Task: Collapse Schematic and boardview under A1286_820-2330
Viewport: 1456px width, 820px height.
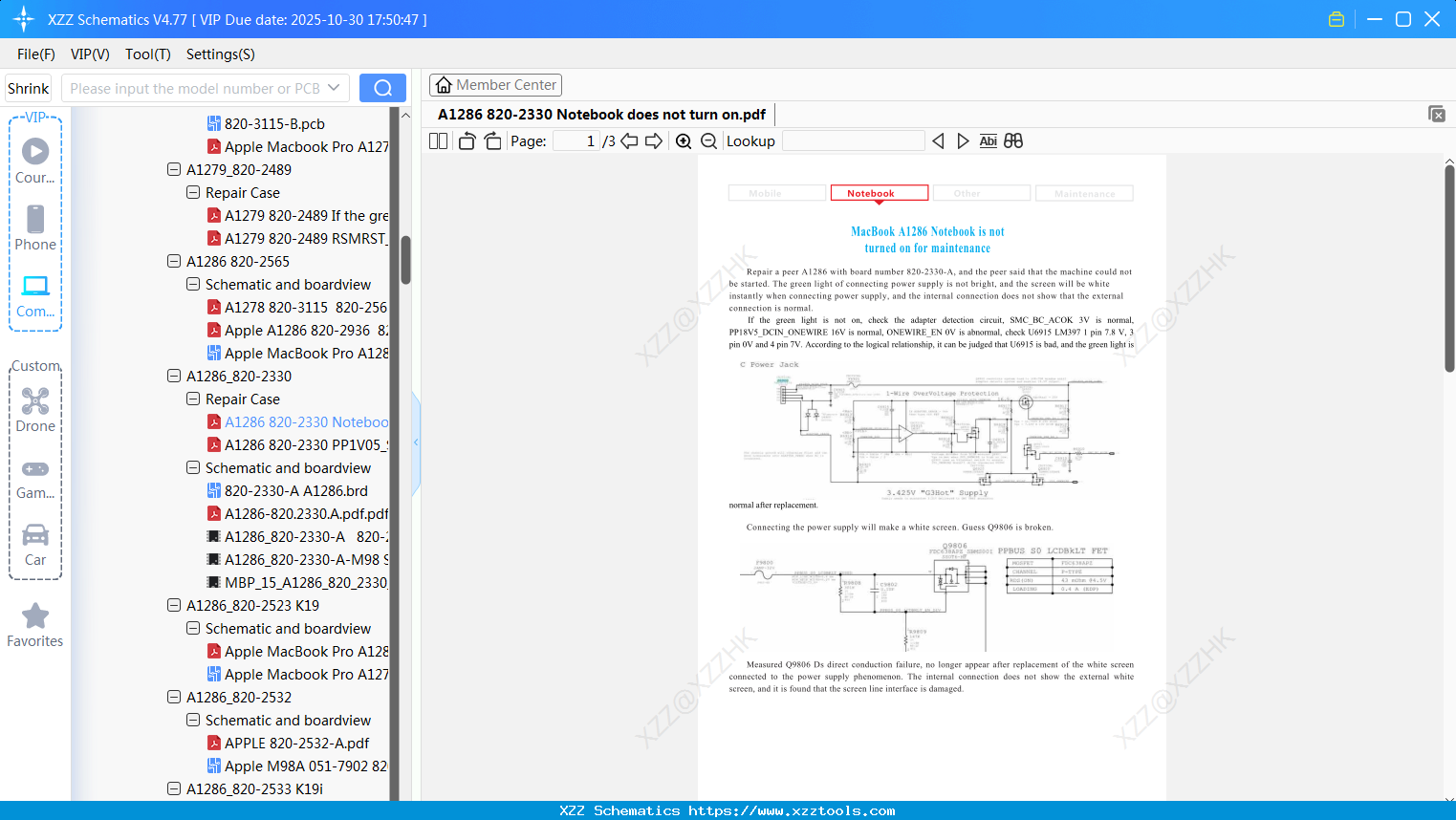Action: 193,467
